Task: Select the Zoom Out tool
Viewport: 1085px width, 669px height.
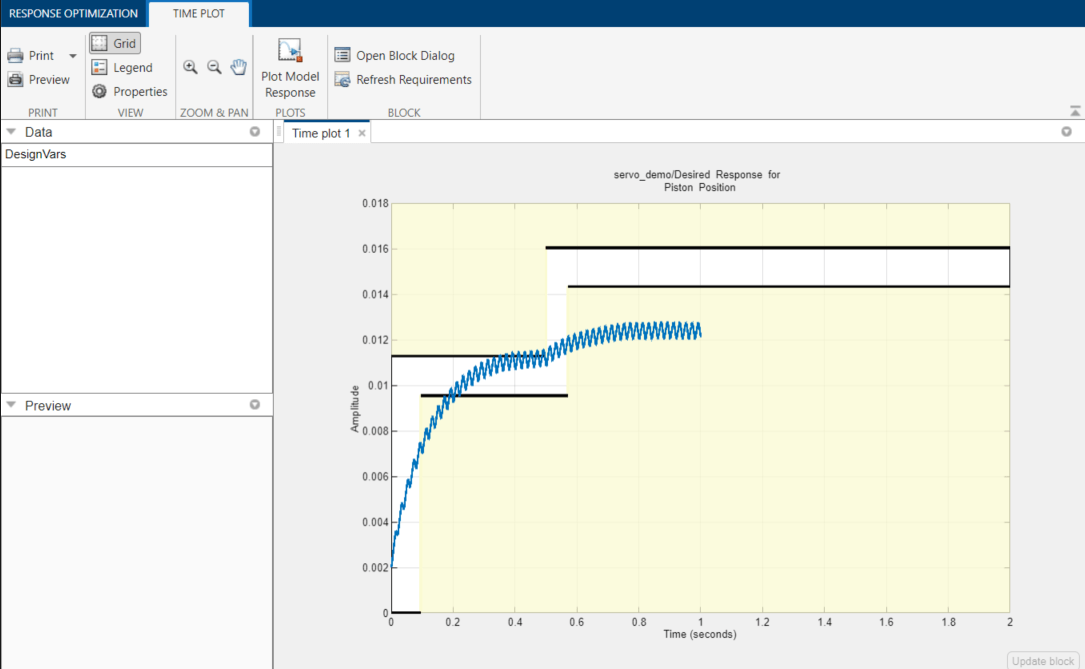Action: pos(214,67)
